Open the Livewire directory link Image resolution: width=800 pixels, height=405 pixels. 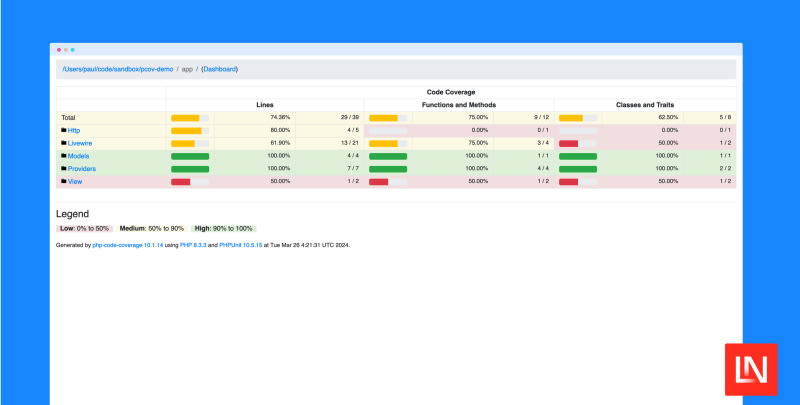[x=80, y=143]
